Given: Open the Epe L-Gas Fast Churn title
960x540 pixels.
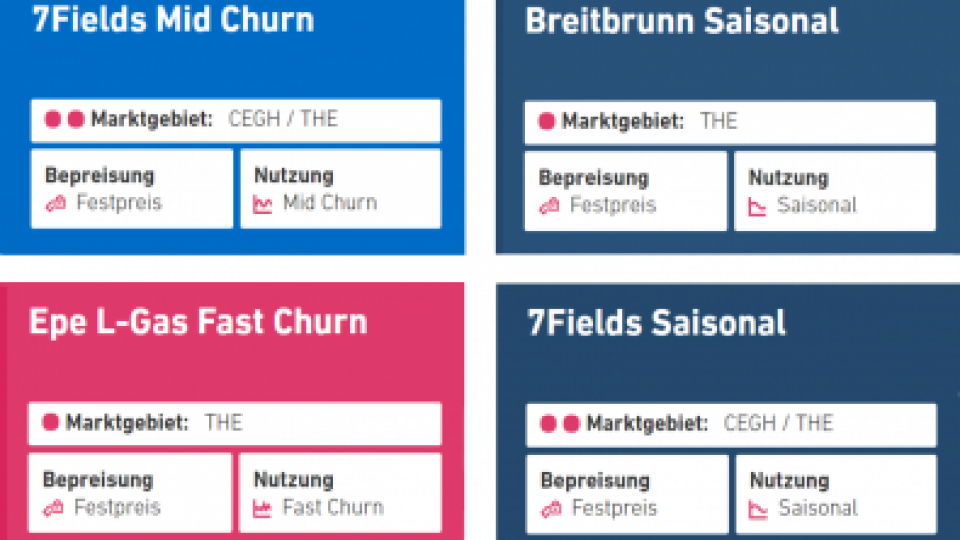Looking at the screenshot, I should coord(198,321).
